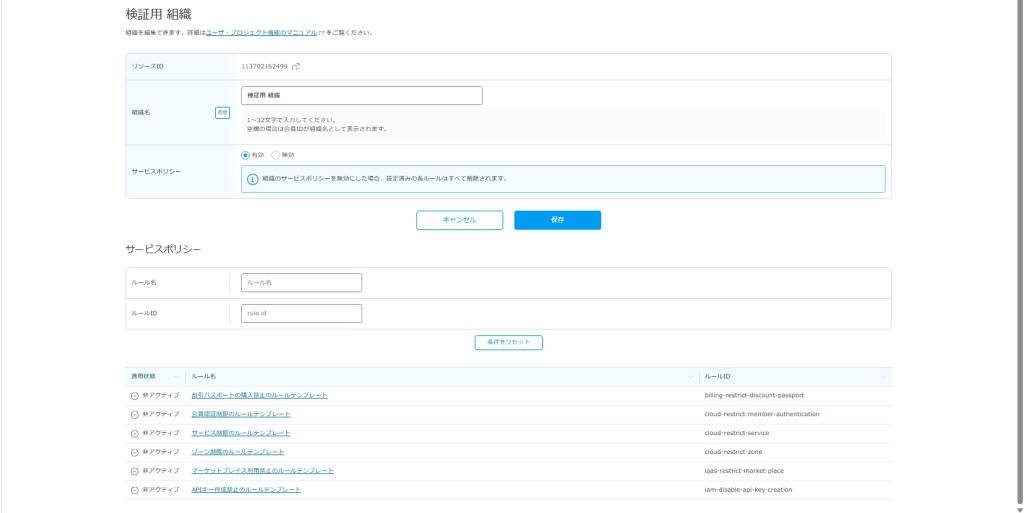Image resolution: width=1024 pixels, height=513 pixels.
Task: Click the キャンセル button
Action: pyautogui.click(x=460, y=220)
